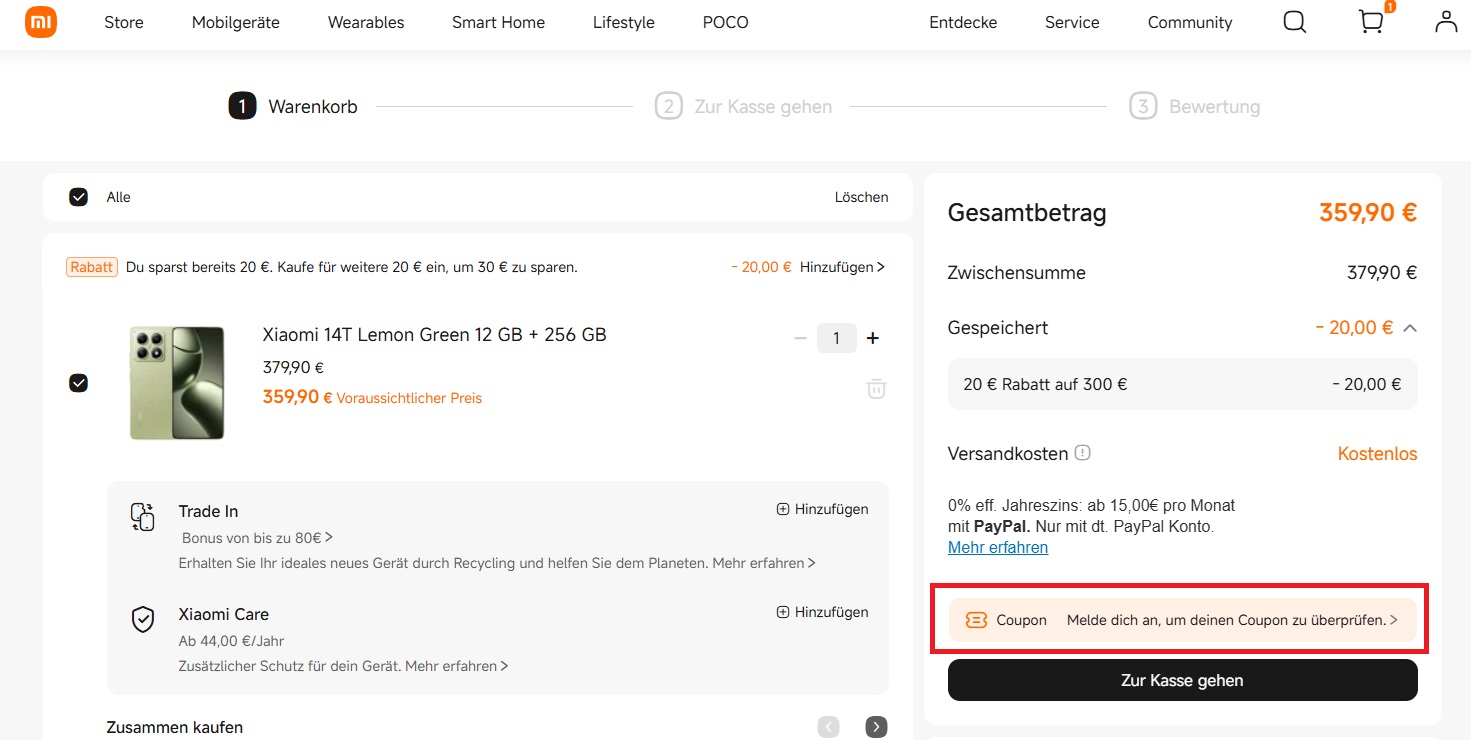This screenshot has width=1471, height=740.
Task: Click the Zusammen kaufen heading
Action: [x=175, y=727]
